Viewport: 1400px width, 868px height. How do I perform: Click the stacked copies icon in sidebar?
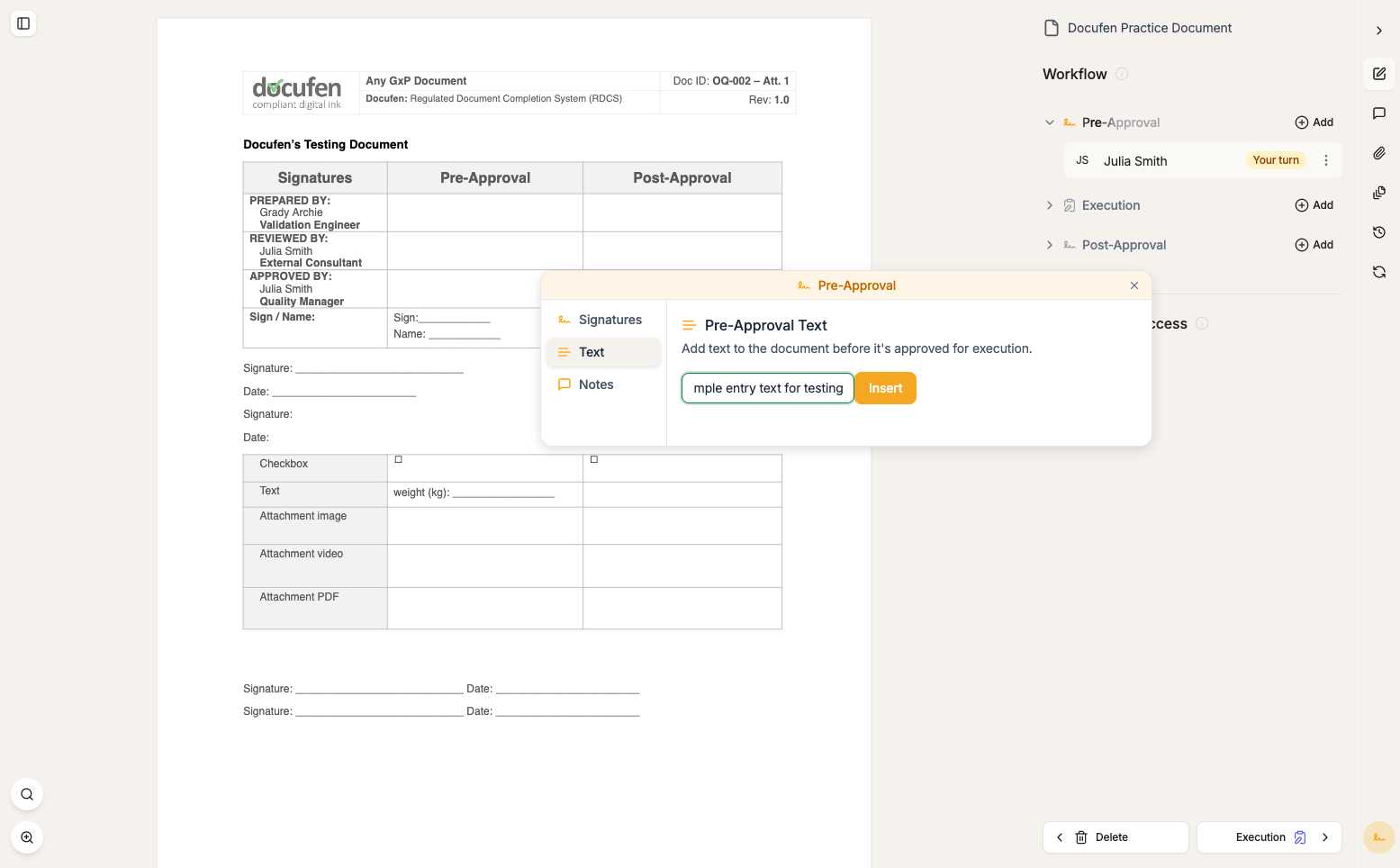1378,193
